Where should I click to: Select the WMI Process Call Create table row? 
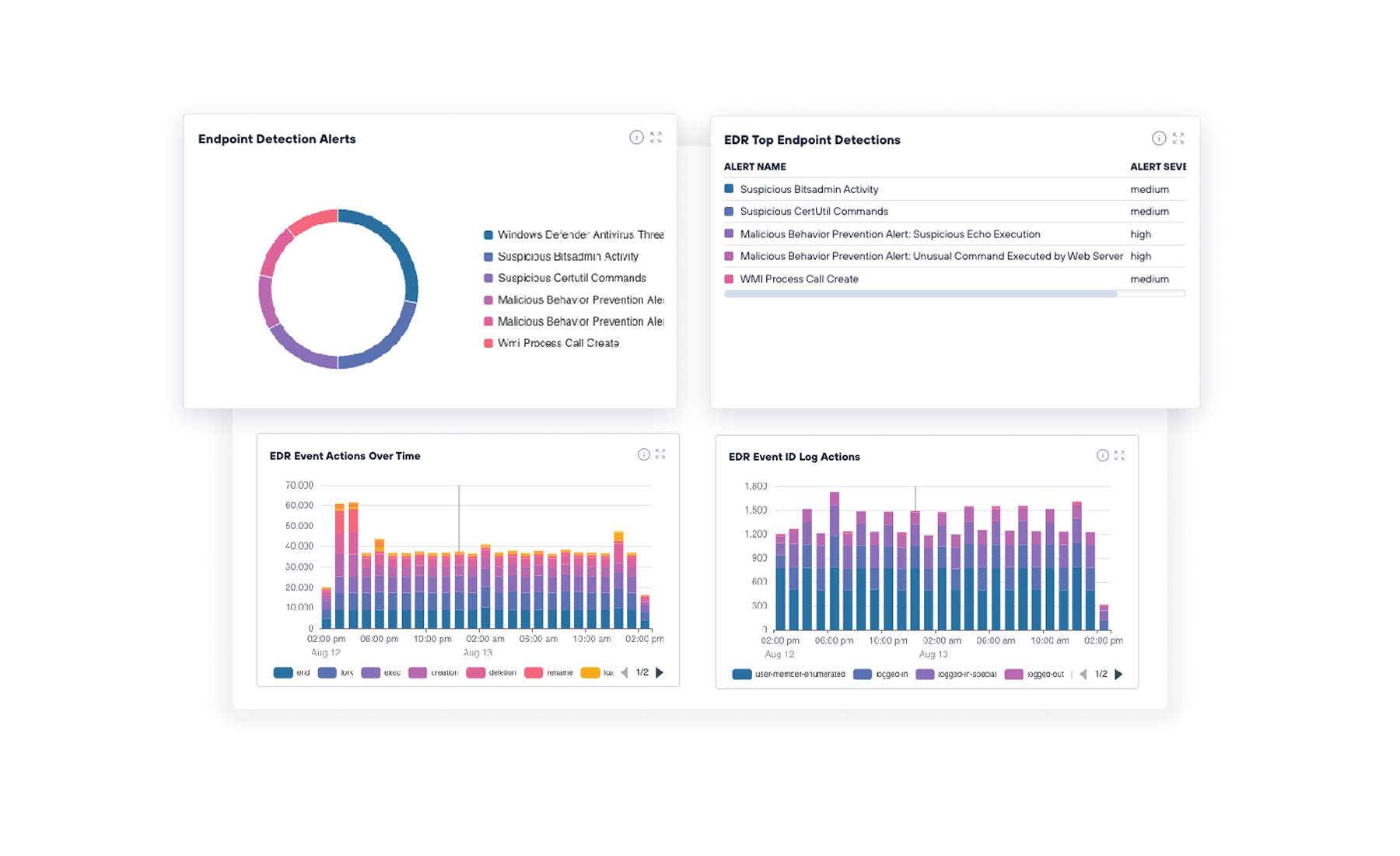pyautogui.click(x=954, y=279)
